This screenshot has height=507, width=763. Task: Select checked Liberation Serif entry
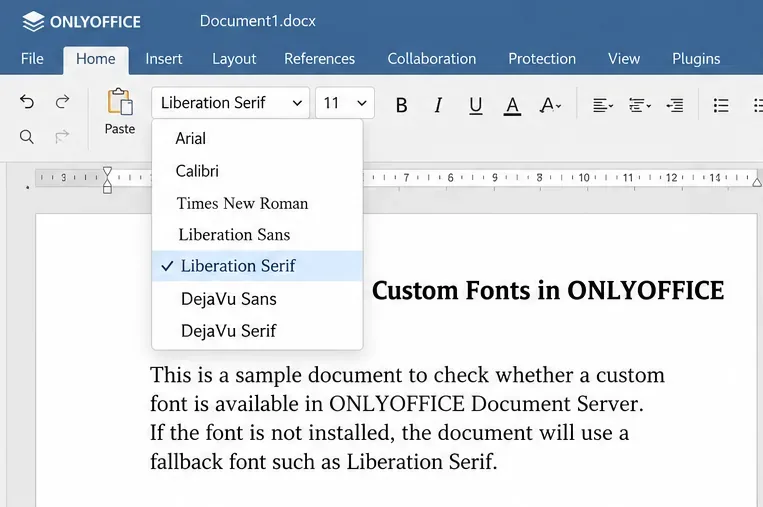[257, 266]
